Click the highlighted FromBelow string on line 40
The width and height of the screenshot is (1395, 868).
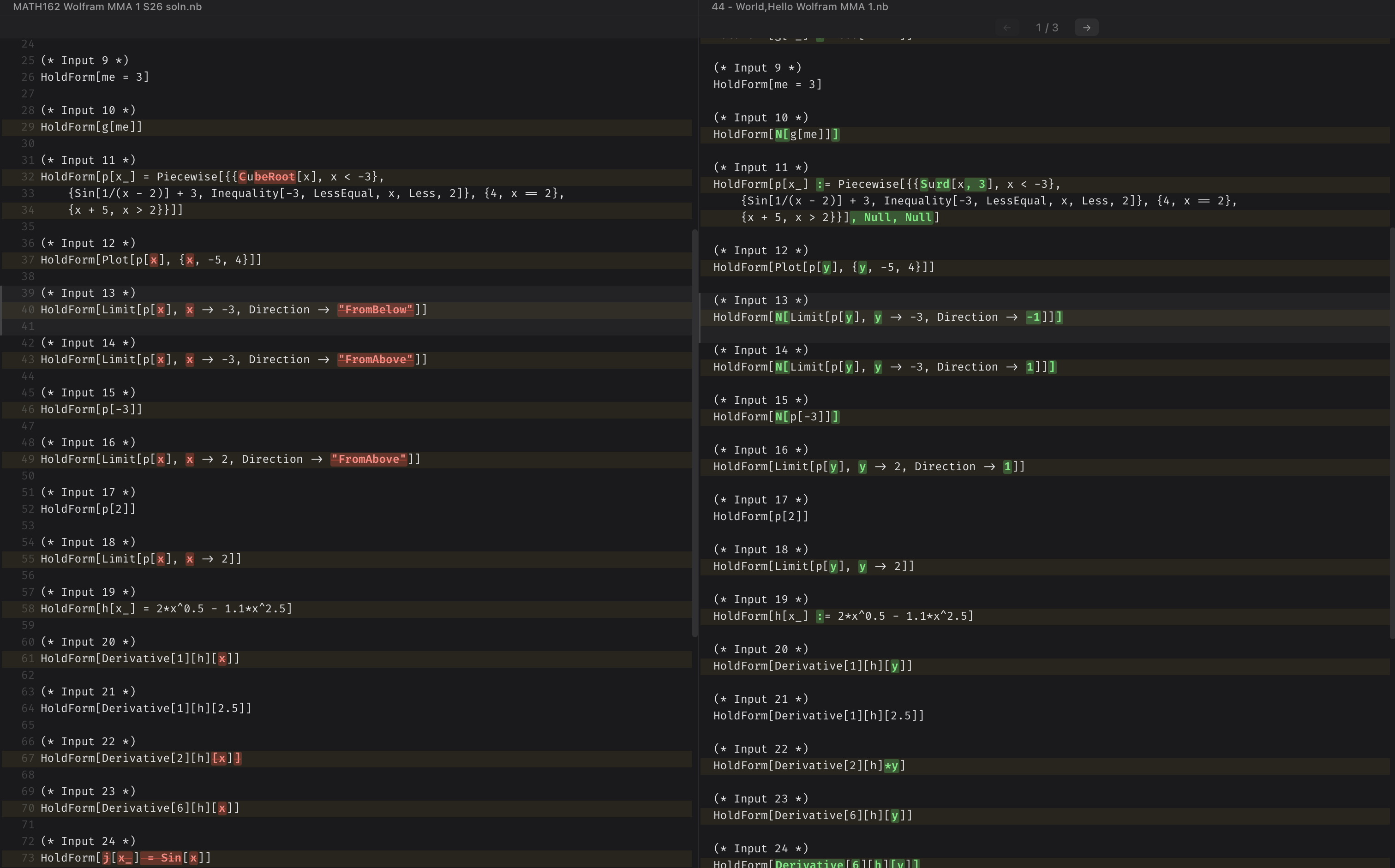(x=374, y=310)
